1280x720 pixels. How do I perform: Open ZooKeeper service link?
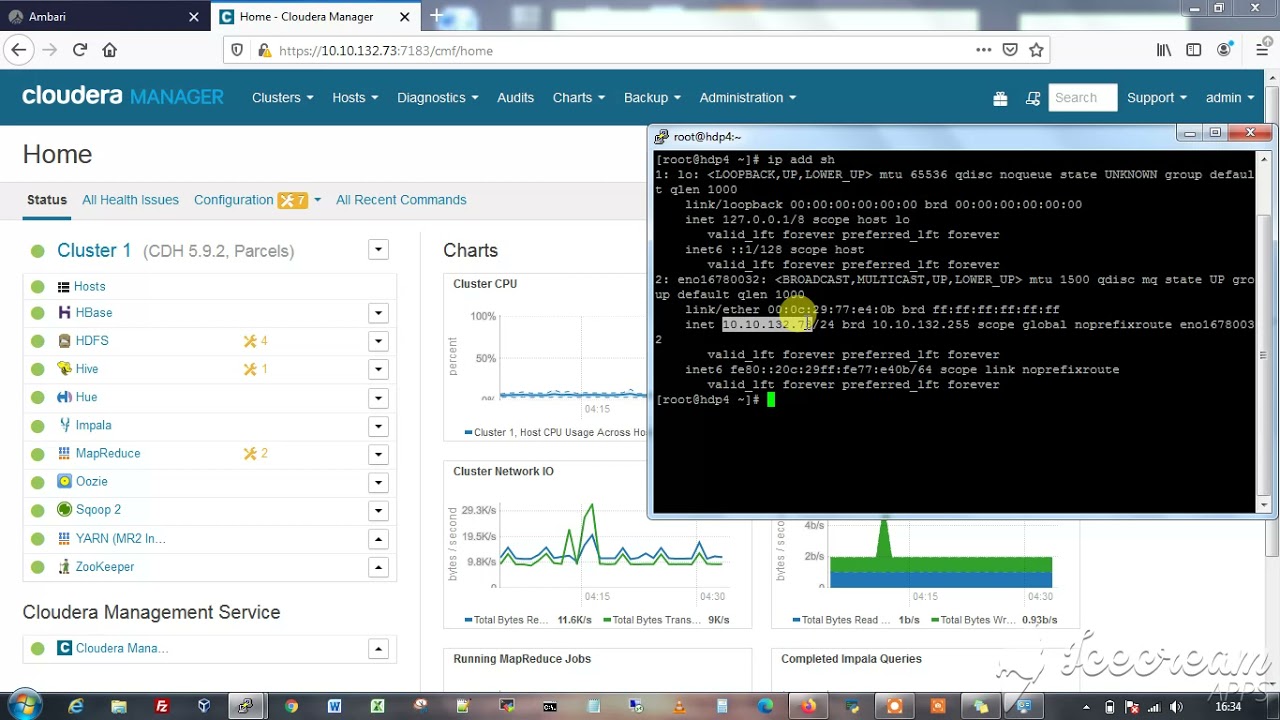point(105,567)
